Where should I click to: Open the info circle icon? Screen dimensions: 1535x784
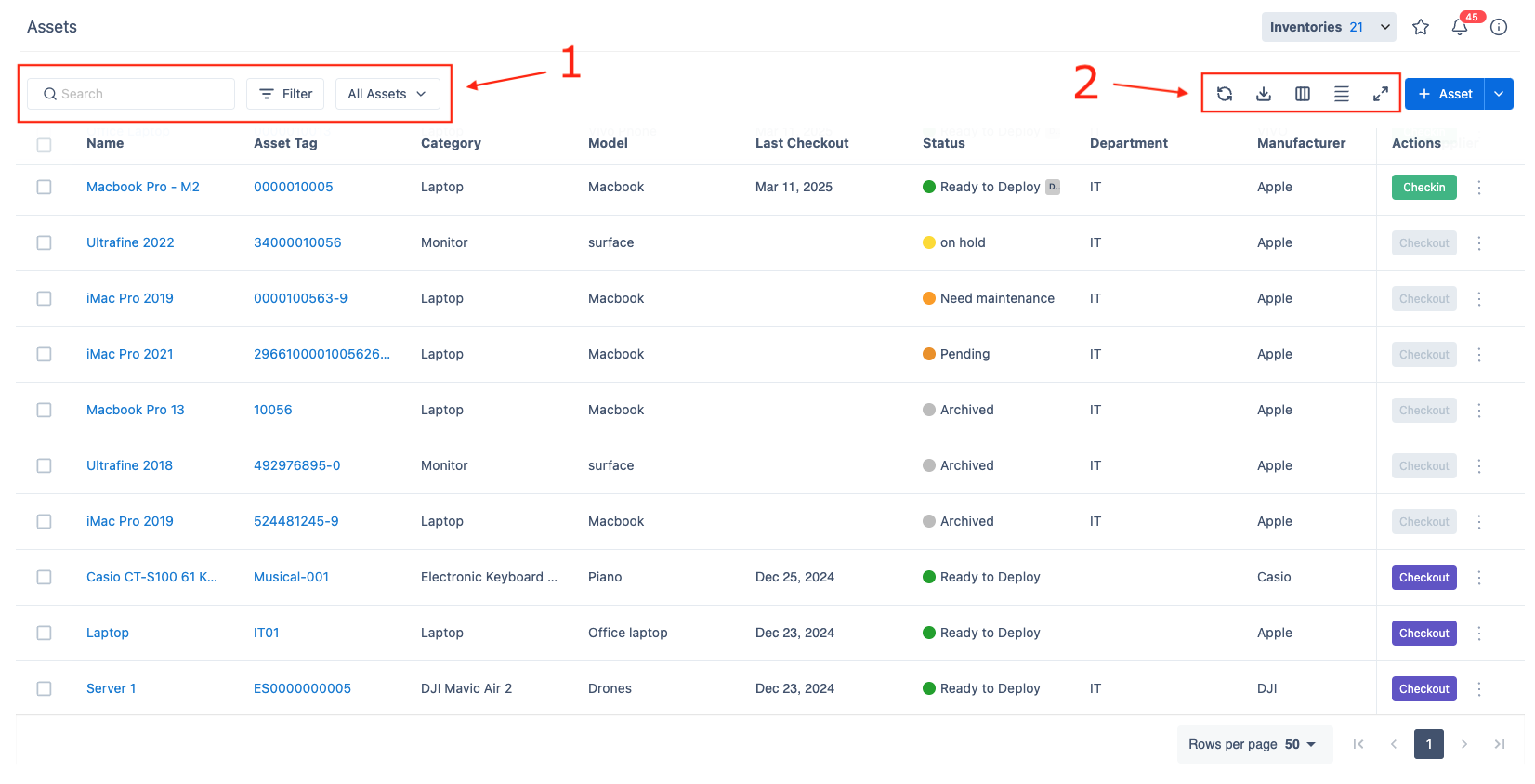click(1499, 27)
